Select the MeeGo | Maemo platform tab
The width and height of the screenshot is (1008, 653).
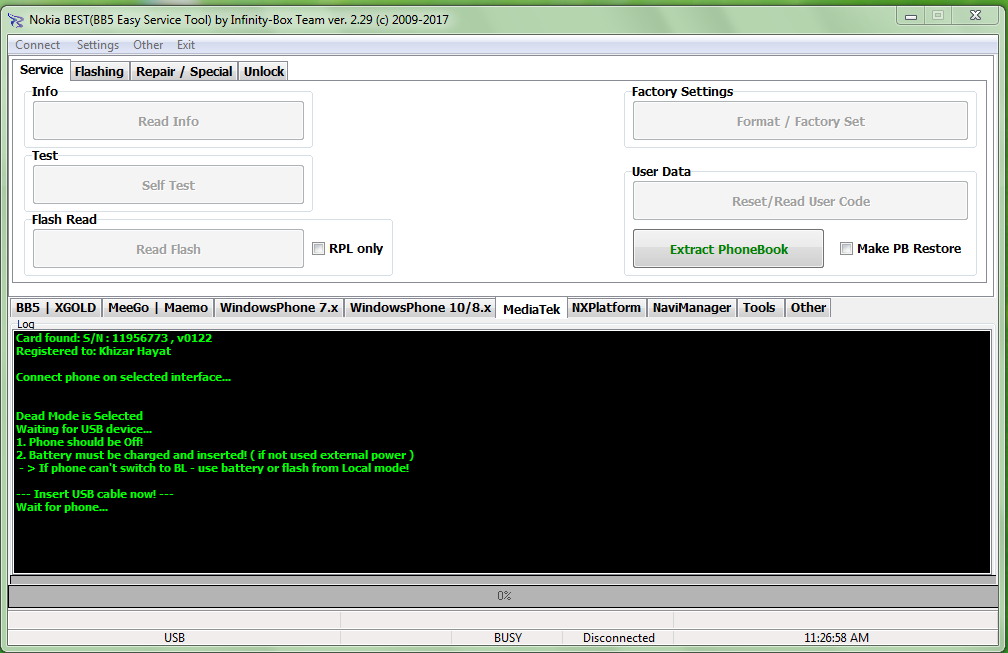(x=158, y=308)
